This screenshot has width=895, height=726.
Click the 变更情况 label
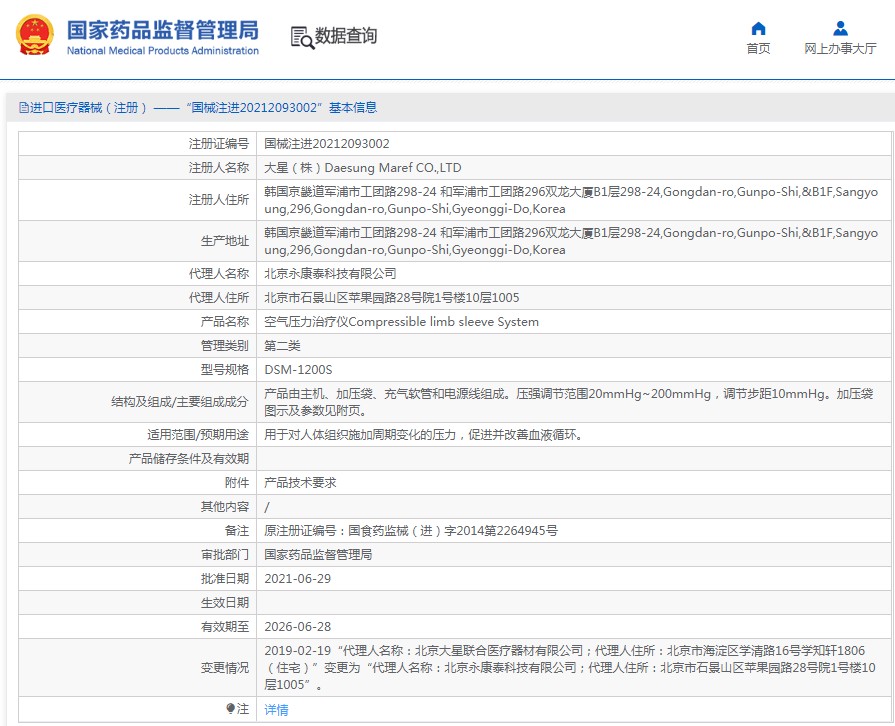click(225, 668)
